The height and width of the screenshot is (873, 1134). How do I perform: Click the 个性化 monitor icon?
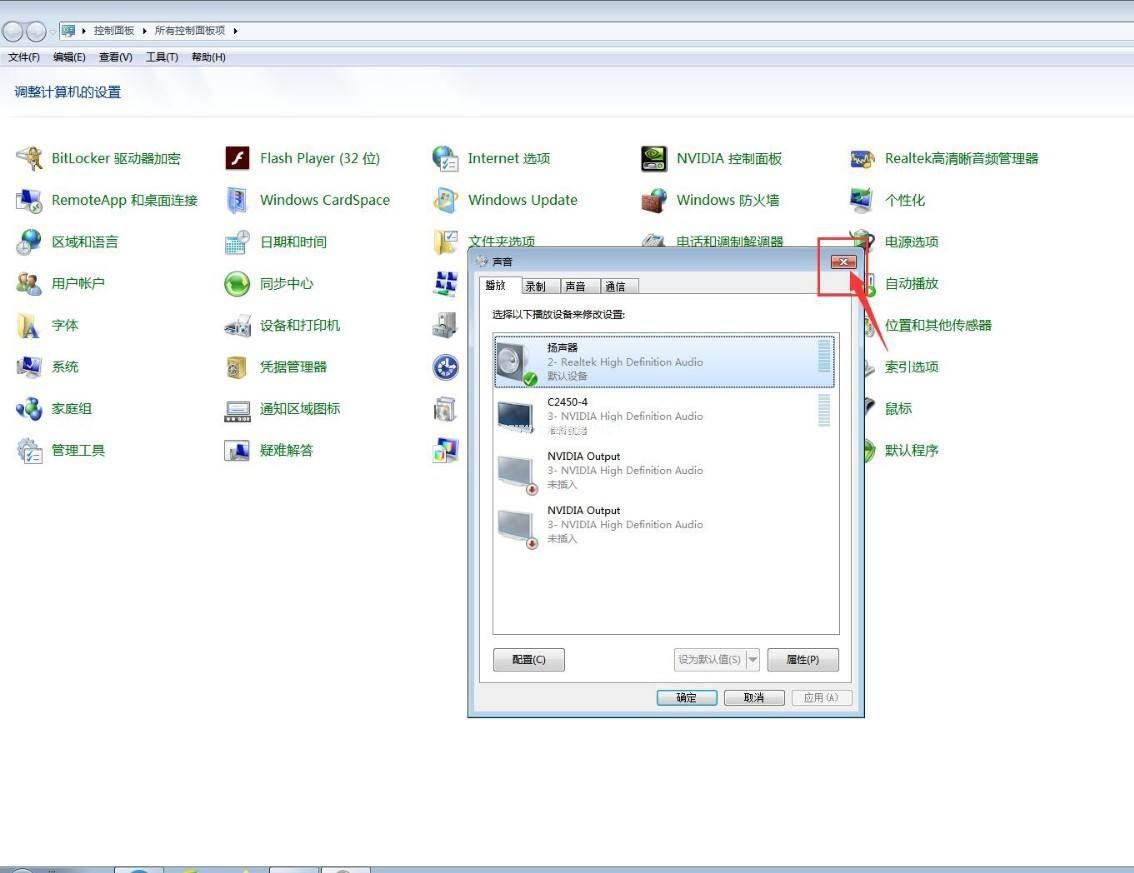(x=862, y=200)
